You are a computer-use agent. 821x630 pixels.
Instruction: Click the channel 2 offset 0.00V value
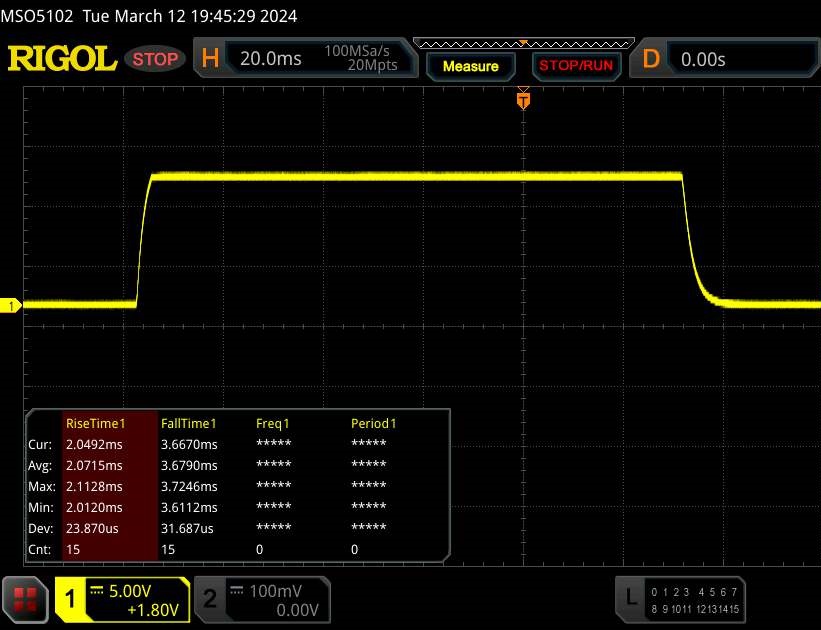(x=297, y=610)
